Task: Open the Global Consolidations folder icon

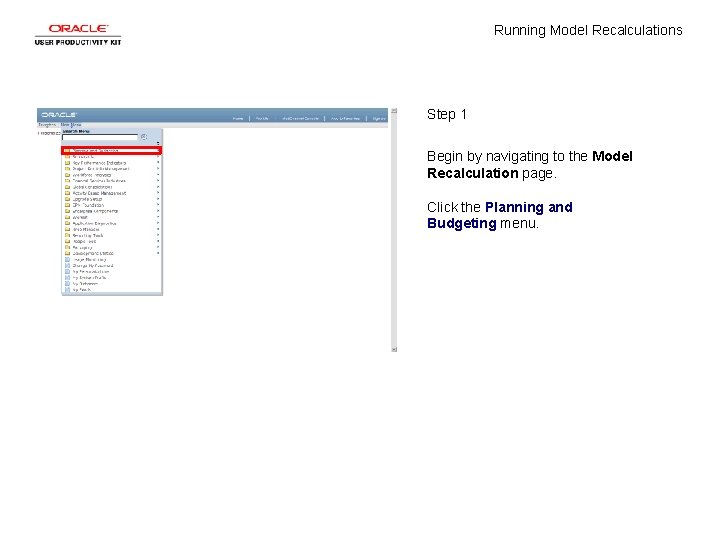Action: (x=68, y=187)
